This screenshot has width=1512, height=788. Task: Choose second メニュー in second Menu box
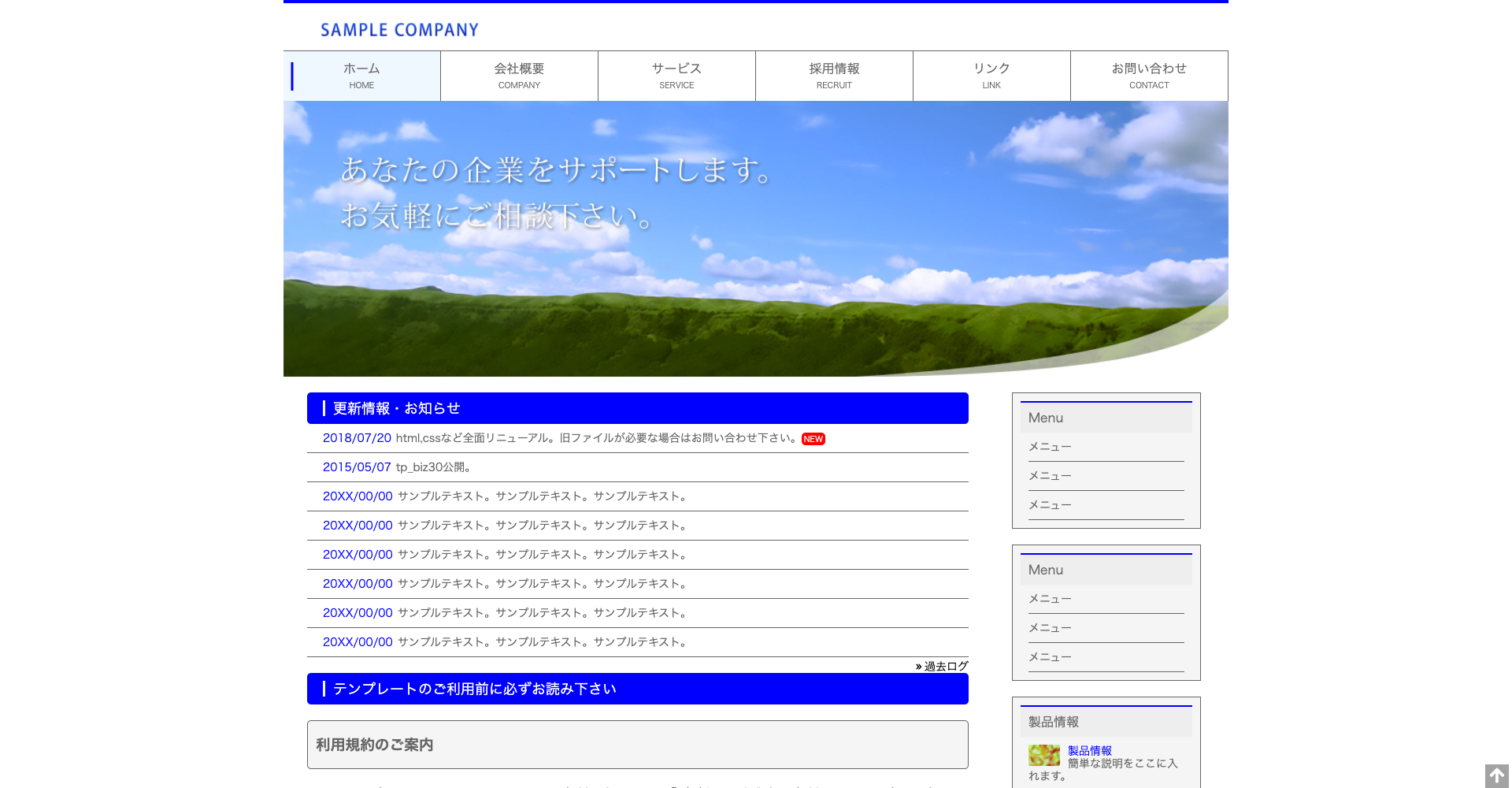[1050, 628]
